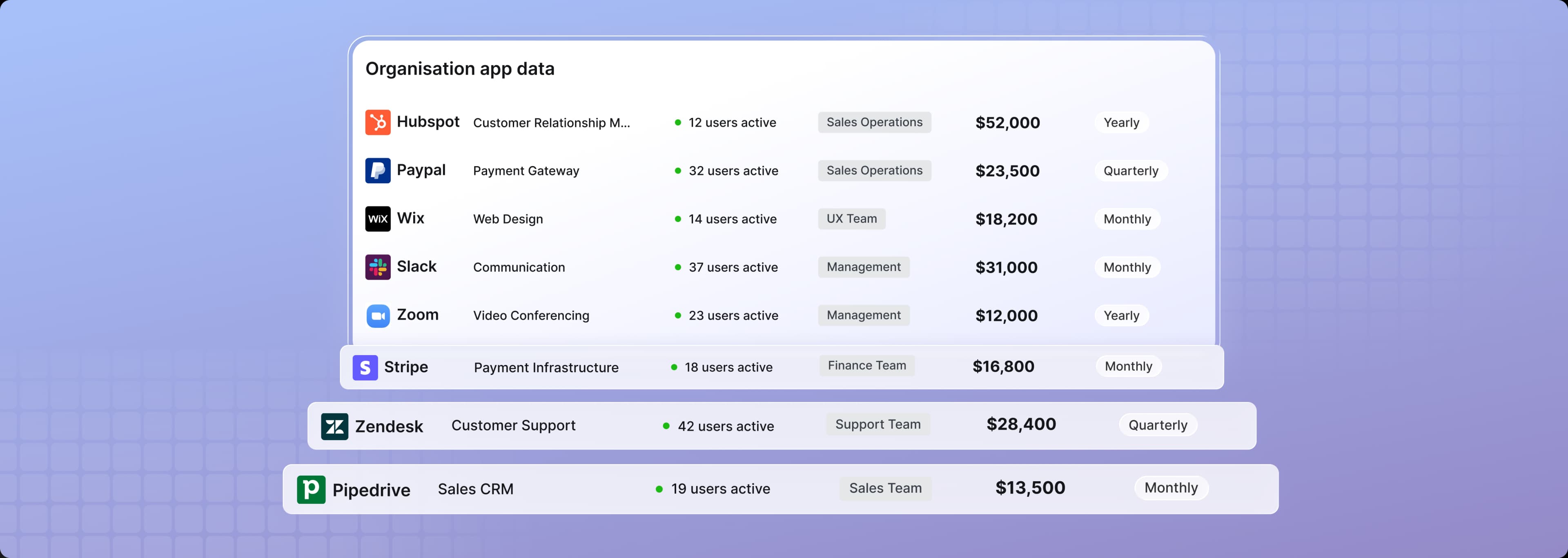The height and width of the screenshot is (558, 1568).
Task: Click the Quarterly badge in Paypal row
Action: tap(1131, 170)
